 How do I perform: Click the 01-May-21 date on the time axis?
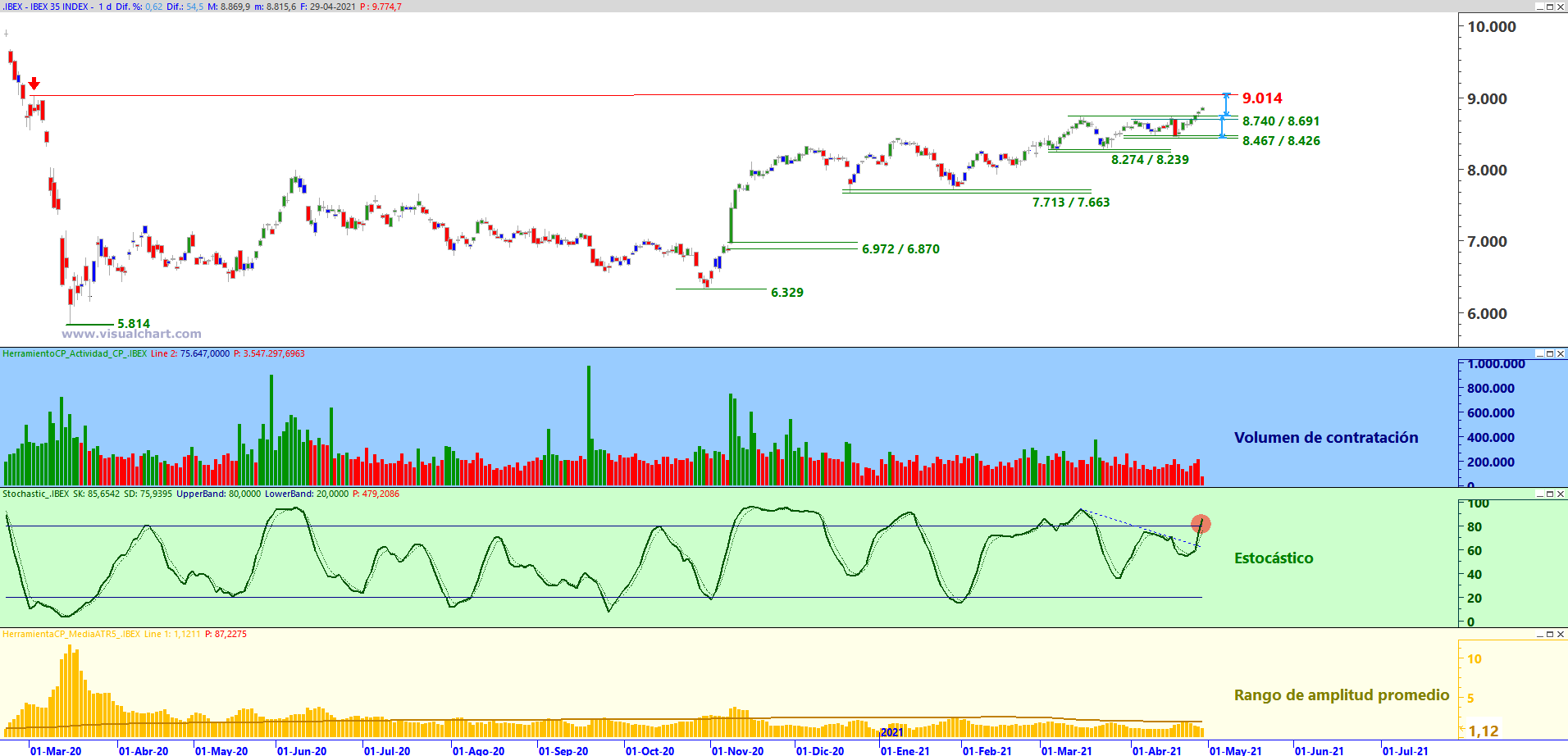[1236, 751]
